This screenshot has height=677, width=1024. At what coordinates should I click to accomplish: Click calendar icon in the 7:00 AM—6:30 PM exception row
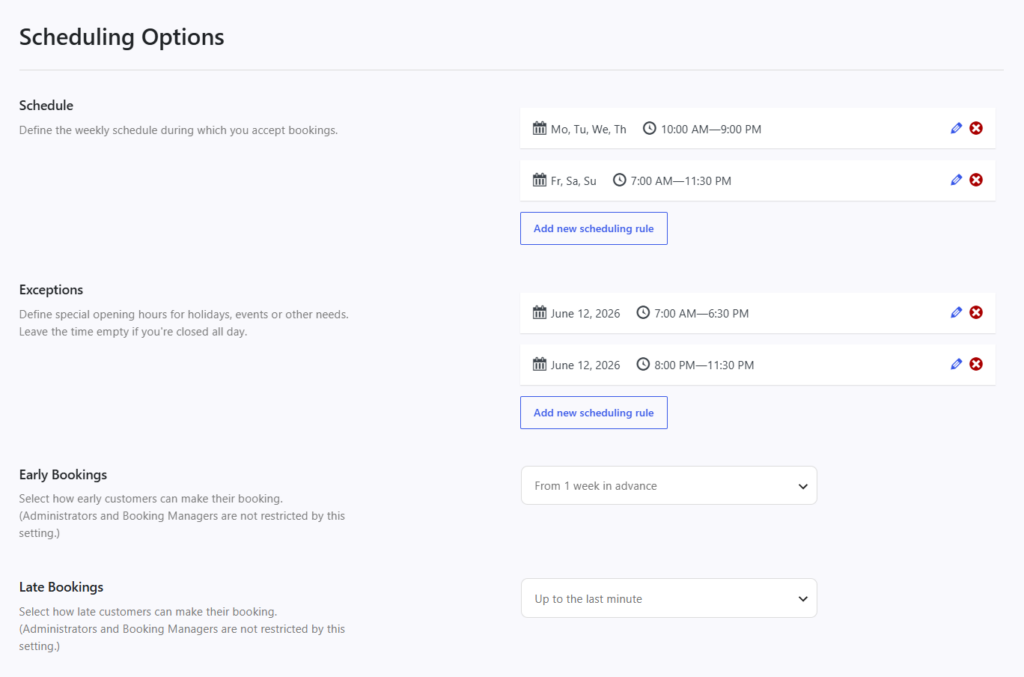[539, 312]
